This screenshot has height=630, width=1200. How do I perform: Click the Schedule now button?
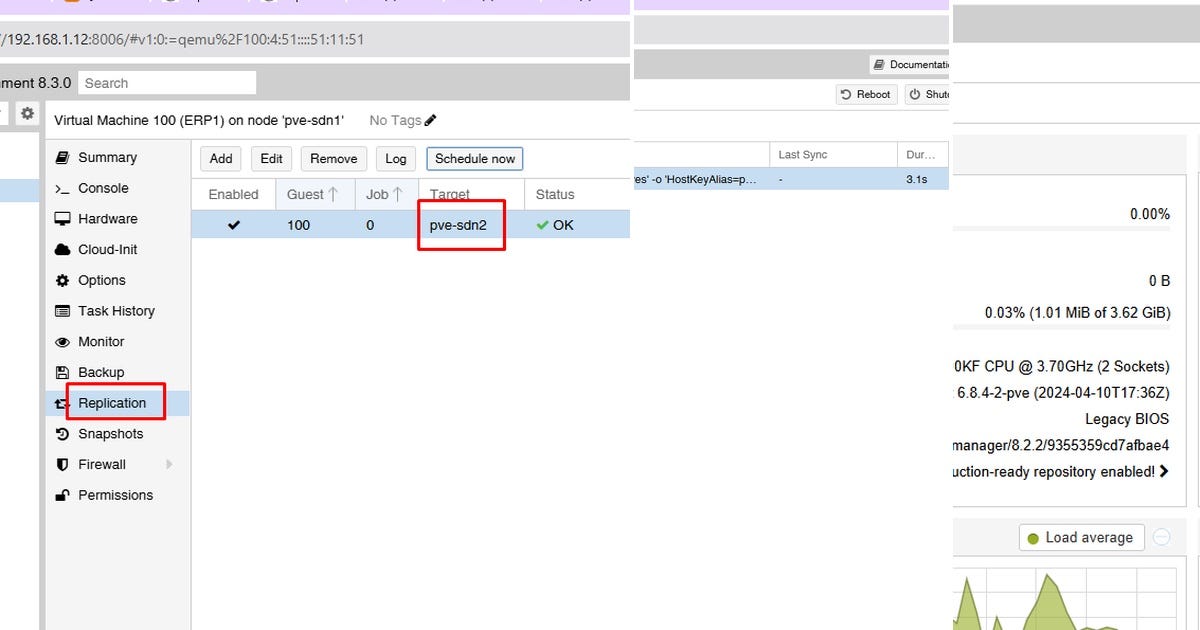coord(474,158)
